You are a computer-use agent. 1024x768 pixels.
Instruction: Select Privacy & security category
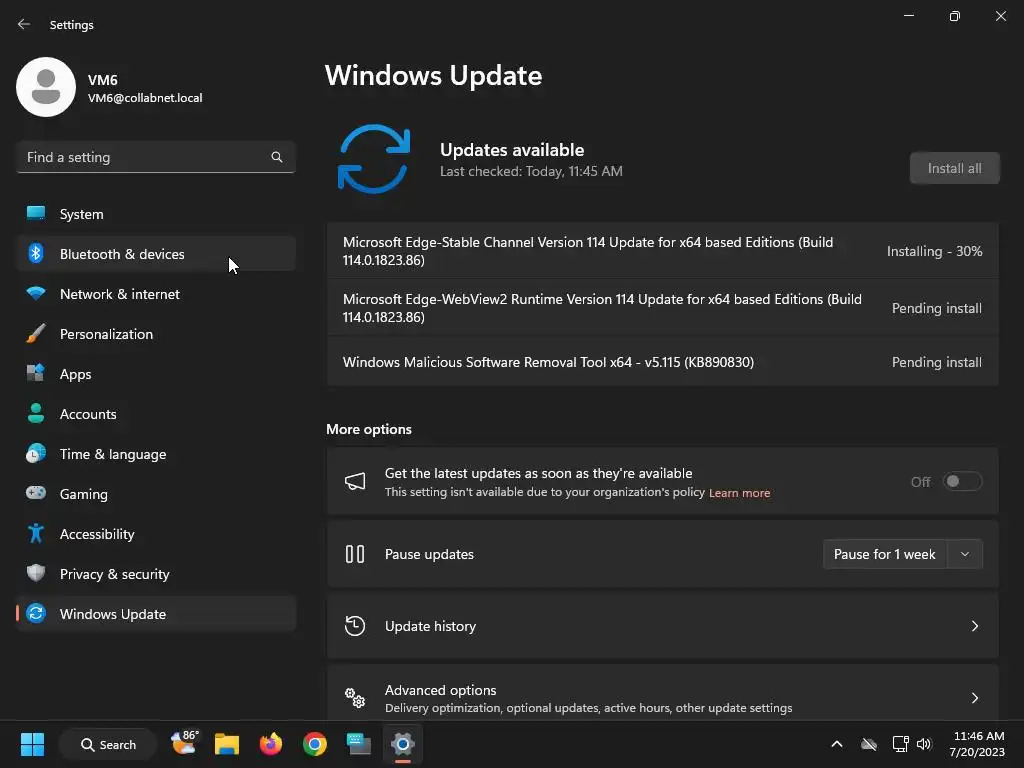(156, 573)
